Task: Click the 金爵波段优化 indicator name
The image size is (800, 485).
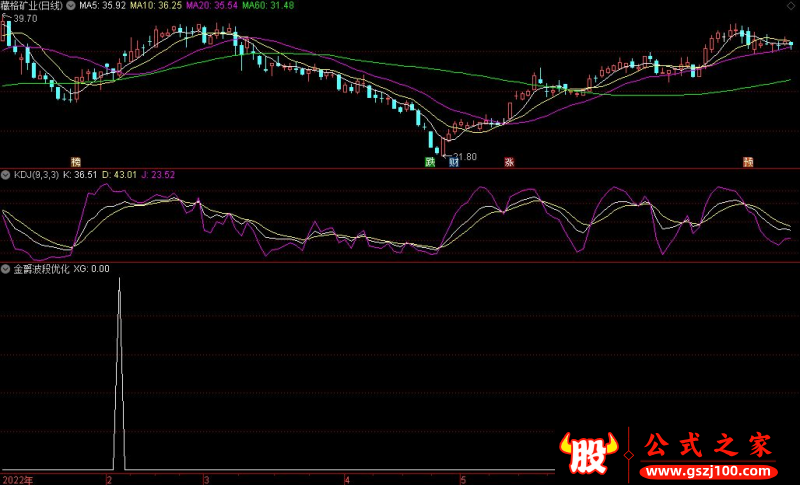Action: coord(41,269)
